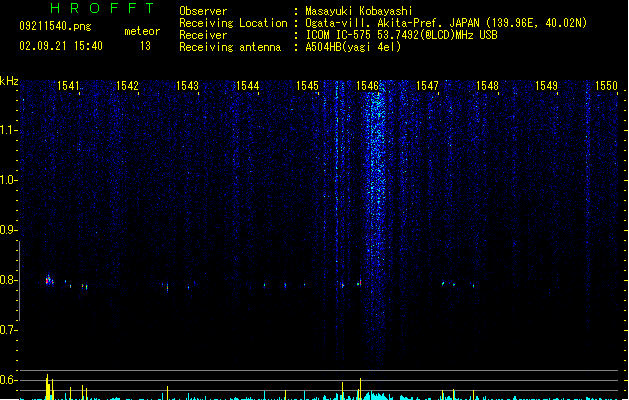Viewport: 629px width, 400px height.
Task: Click the yellow power bar just before 1546
Action: 360,388
